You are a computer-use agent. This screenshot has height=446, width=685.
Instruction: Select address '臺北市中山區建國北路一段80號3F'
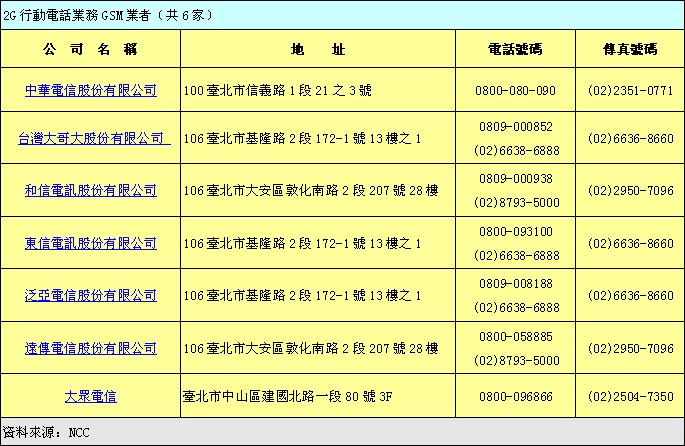(287, 396)
